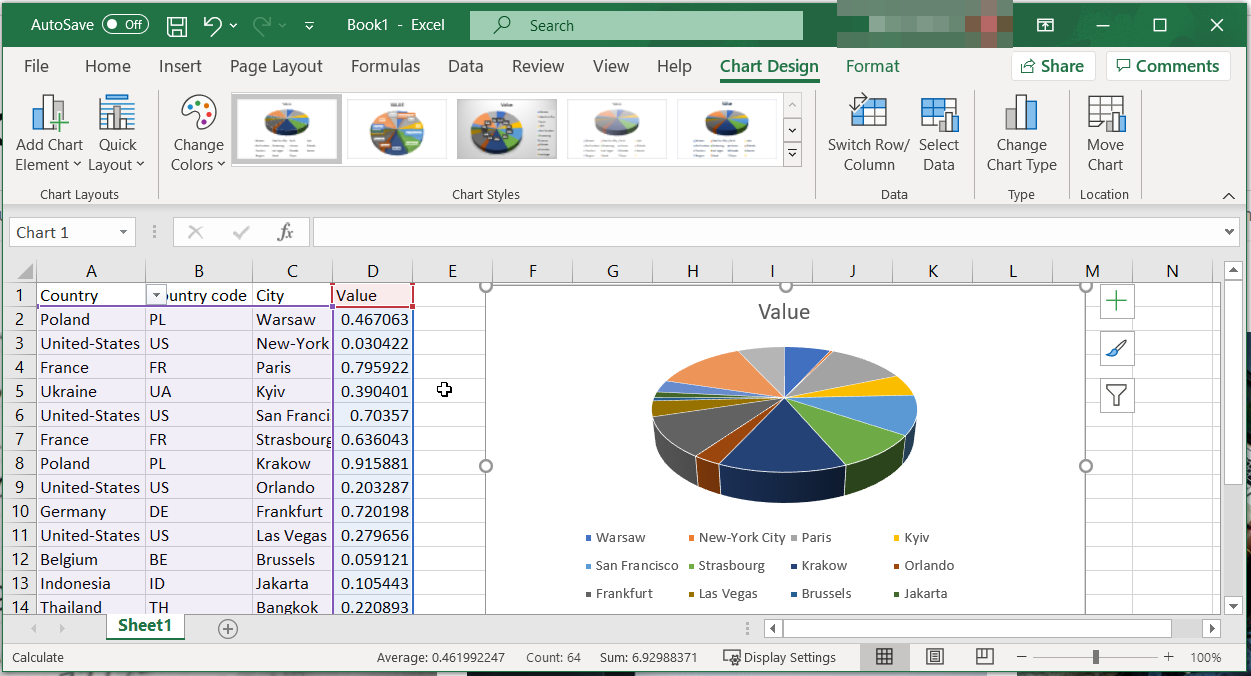Open the Formulas ribbon tab

click(x=385, y=66)
